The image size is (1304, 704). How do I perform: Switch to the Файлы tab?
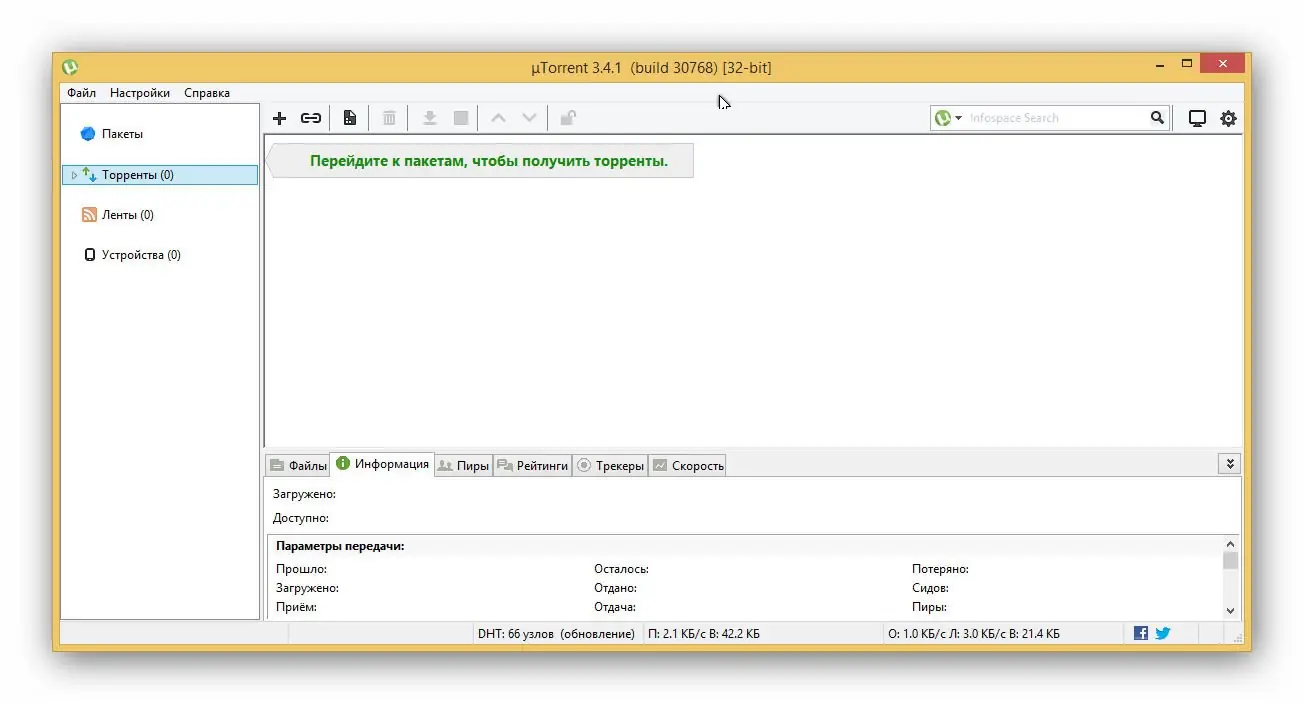(x=298, y=465)
